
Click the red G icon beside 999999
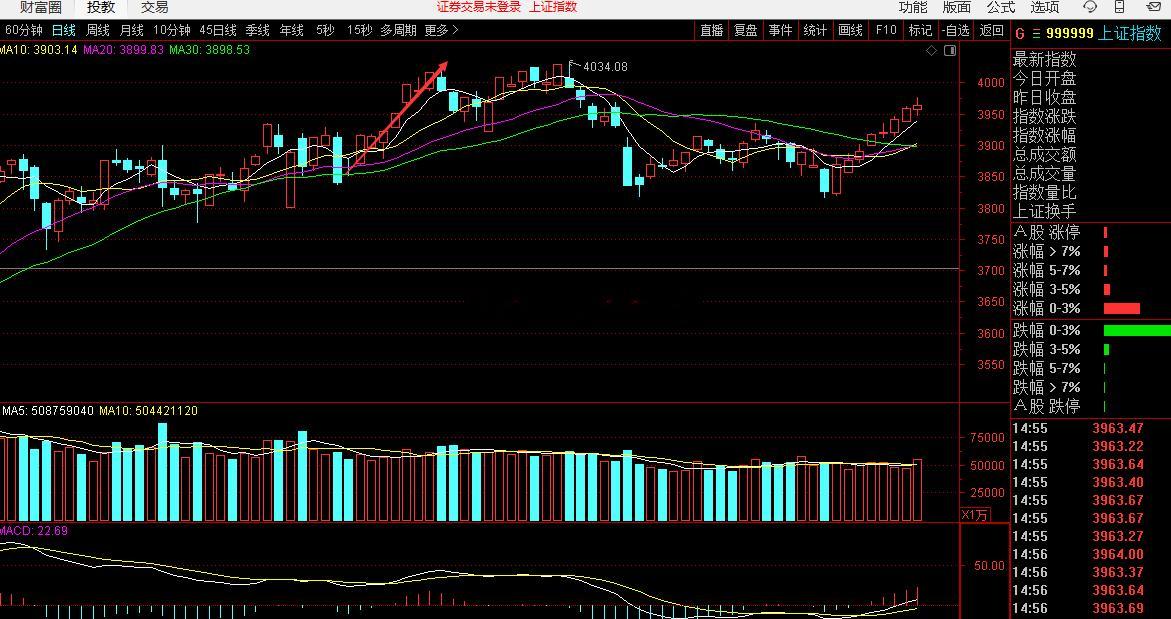pos(1020,34)
